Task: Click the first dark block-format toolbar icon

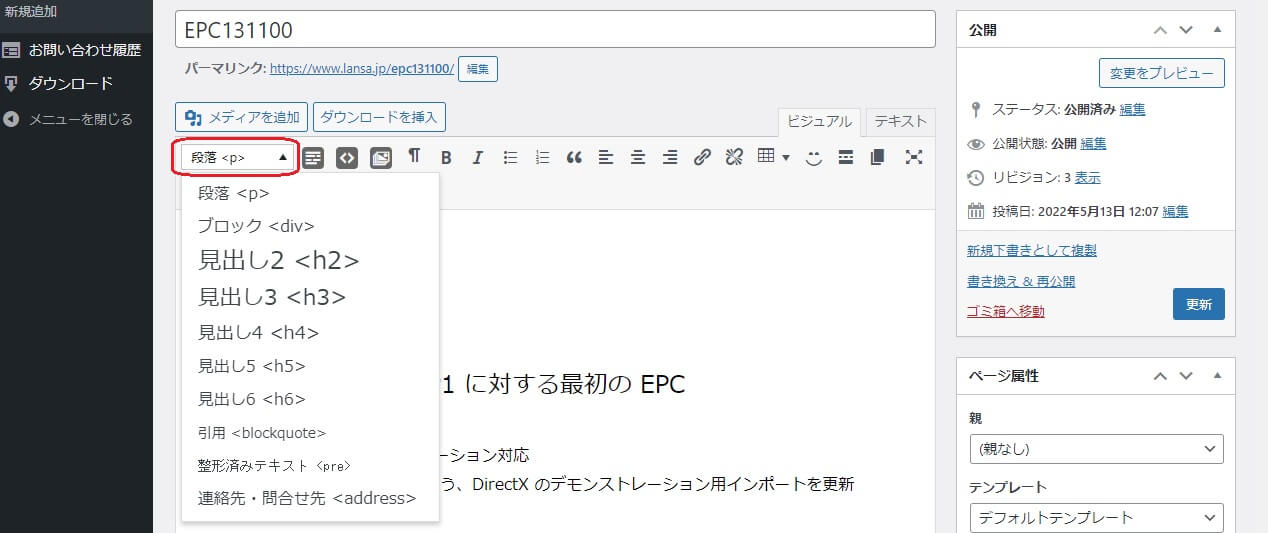Action: point(313,158)
